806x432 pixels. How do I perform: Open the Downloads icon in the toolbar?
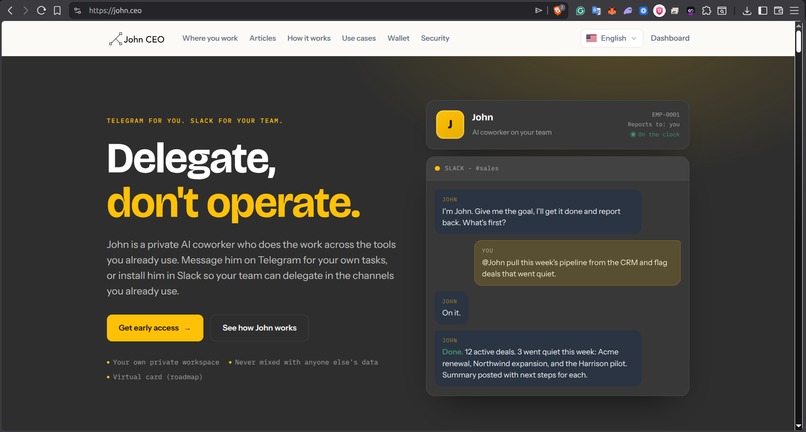tap(747, 10)
